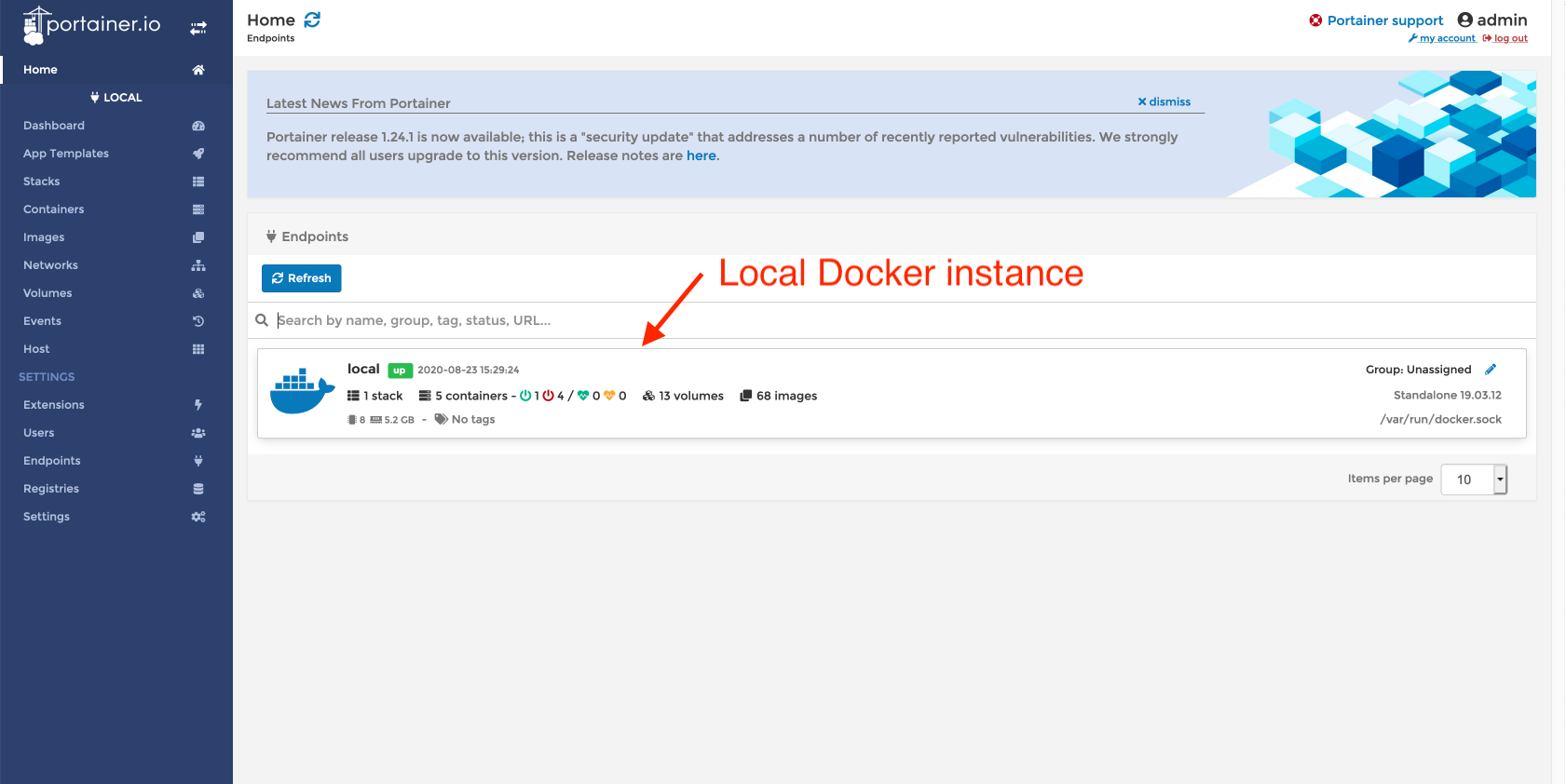The height and width of the screenshot is (784, 1566).
Task: Click the 'Group: Unassigned' text
Action: (x=1419, y=370)
